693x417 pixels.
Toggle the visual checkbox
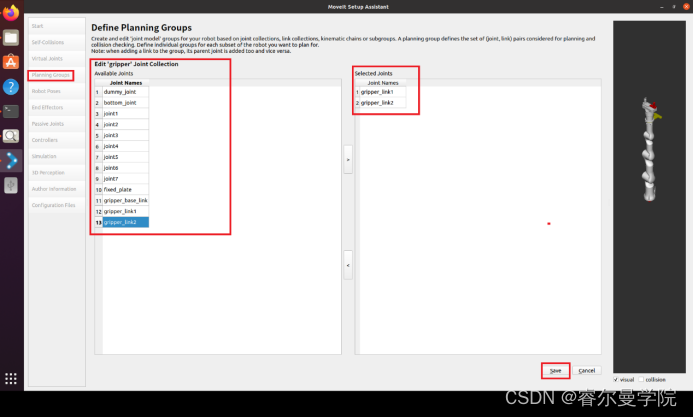(x=616, y=379)
